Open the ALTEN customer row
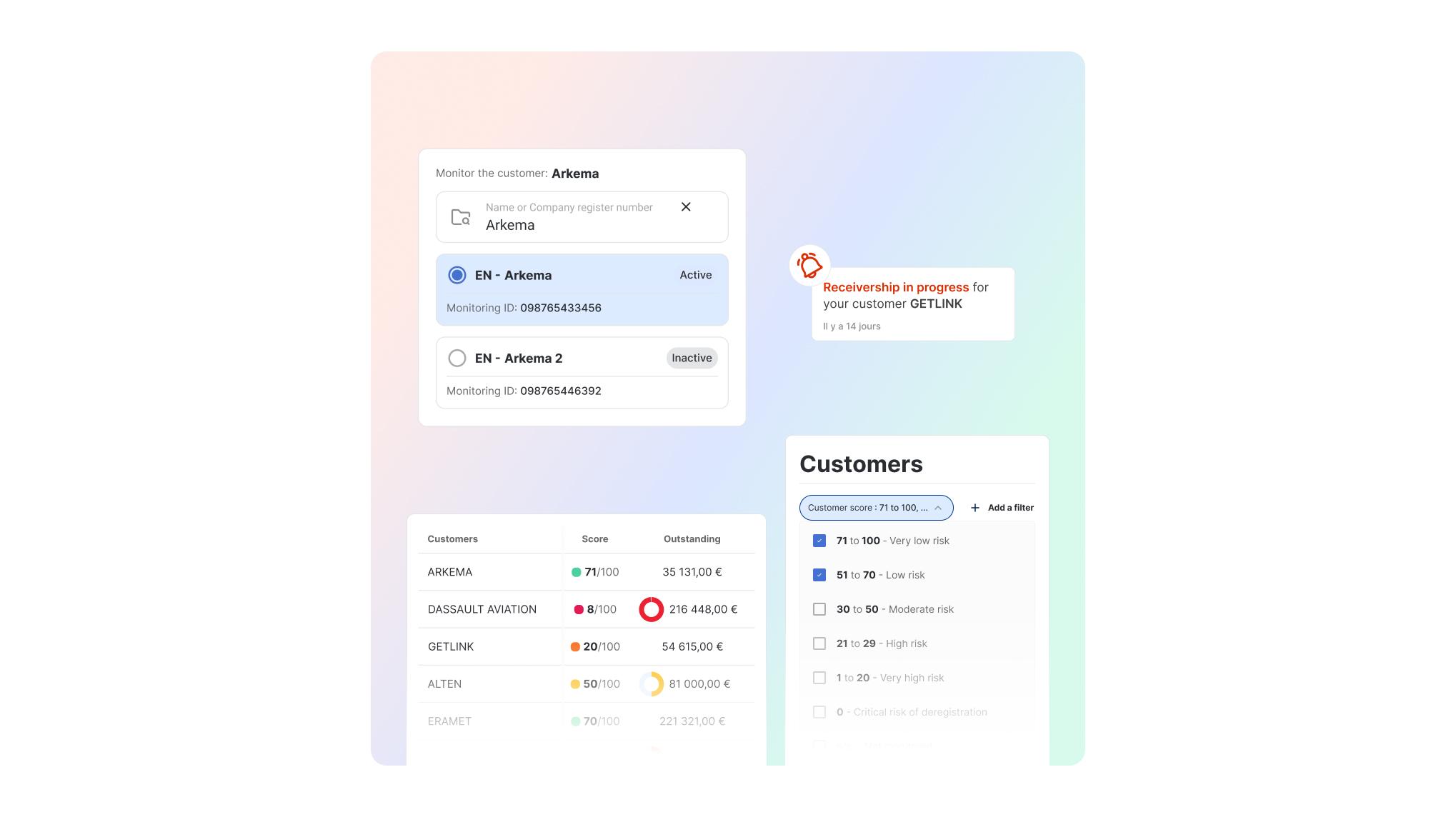The image size is (1456, 817). pos(587,683)
